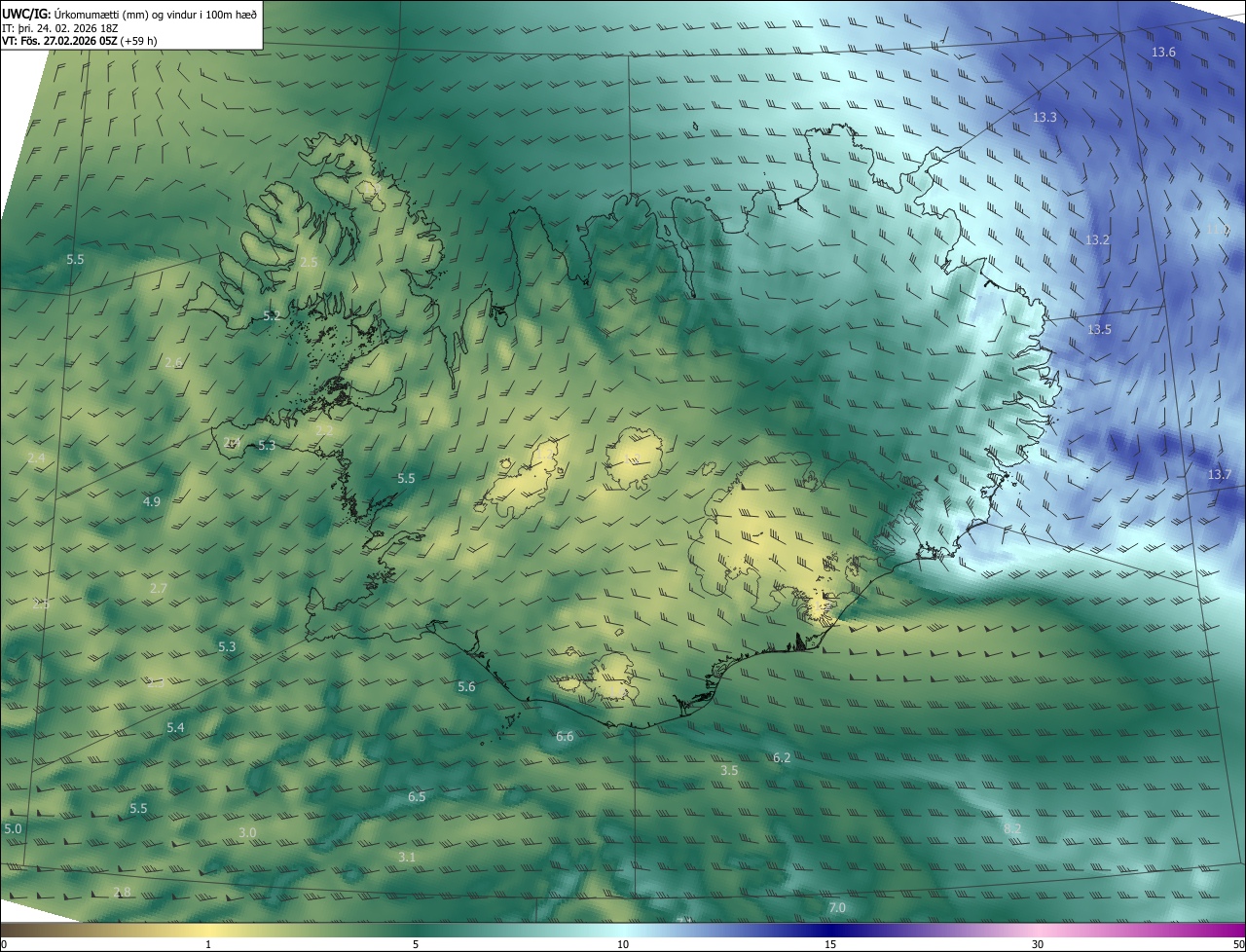Click the map title 'Úrkomumætti (mm) og vindur'
The width and height of the screenshot is (1246, 952).
point(116,14)
